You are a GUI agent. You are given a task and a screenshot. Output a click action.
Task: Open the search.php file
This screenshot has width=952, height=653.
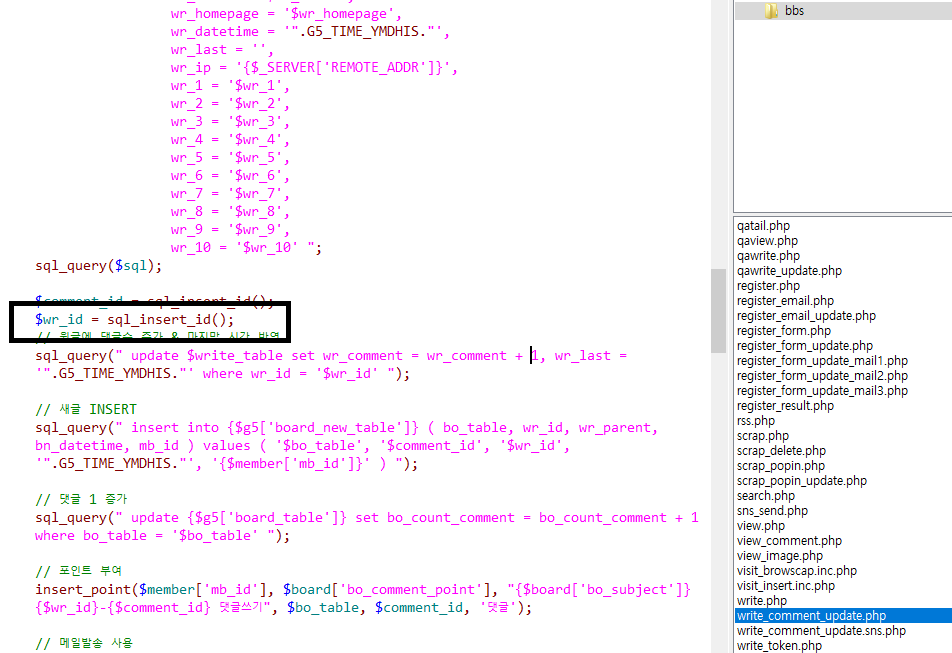click(765, 496)
